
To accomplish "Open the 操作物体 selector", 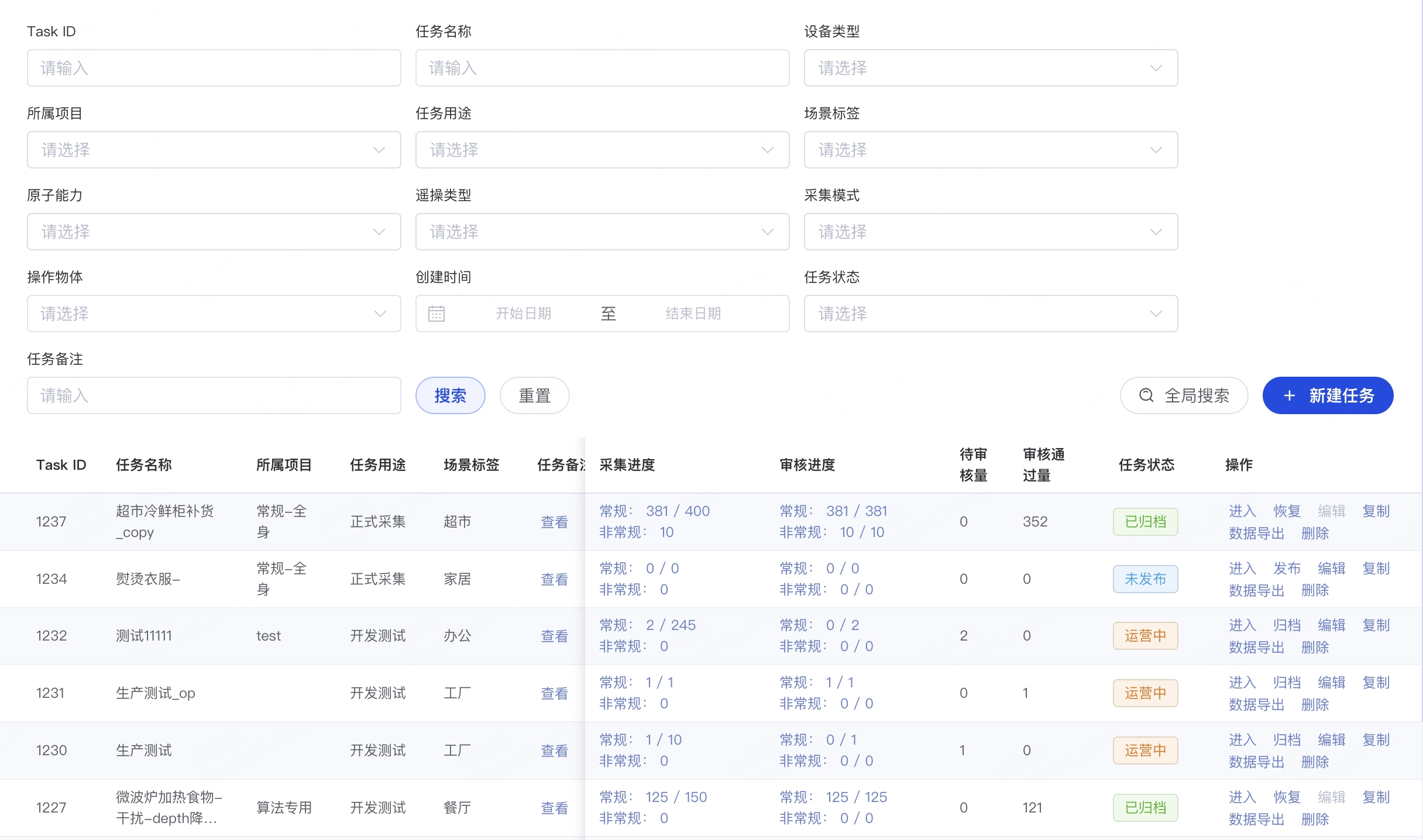I will (x=214, y=314).
